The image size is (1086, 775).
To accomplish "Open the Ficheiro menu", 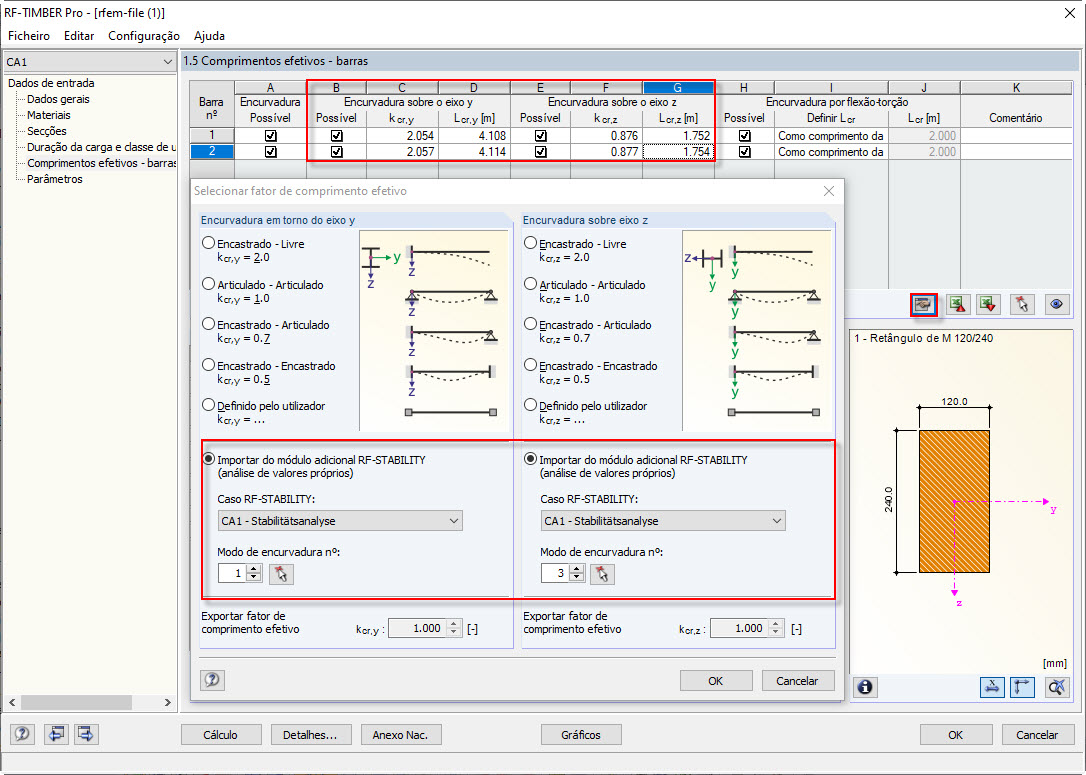I will click(28, 35).
